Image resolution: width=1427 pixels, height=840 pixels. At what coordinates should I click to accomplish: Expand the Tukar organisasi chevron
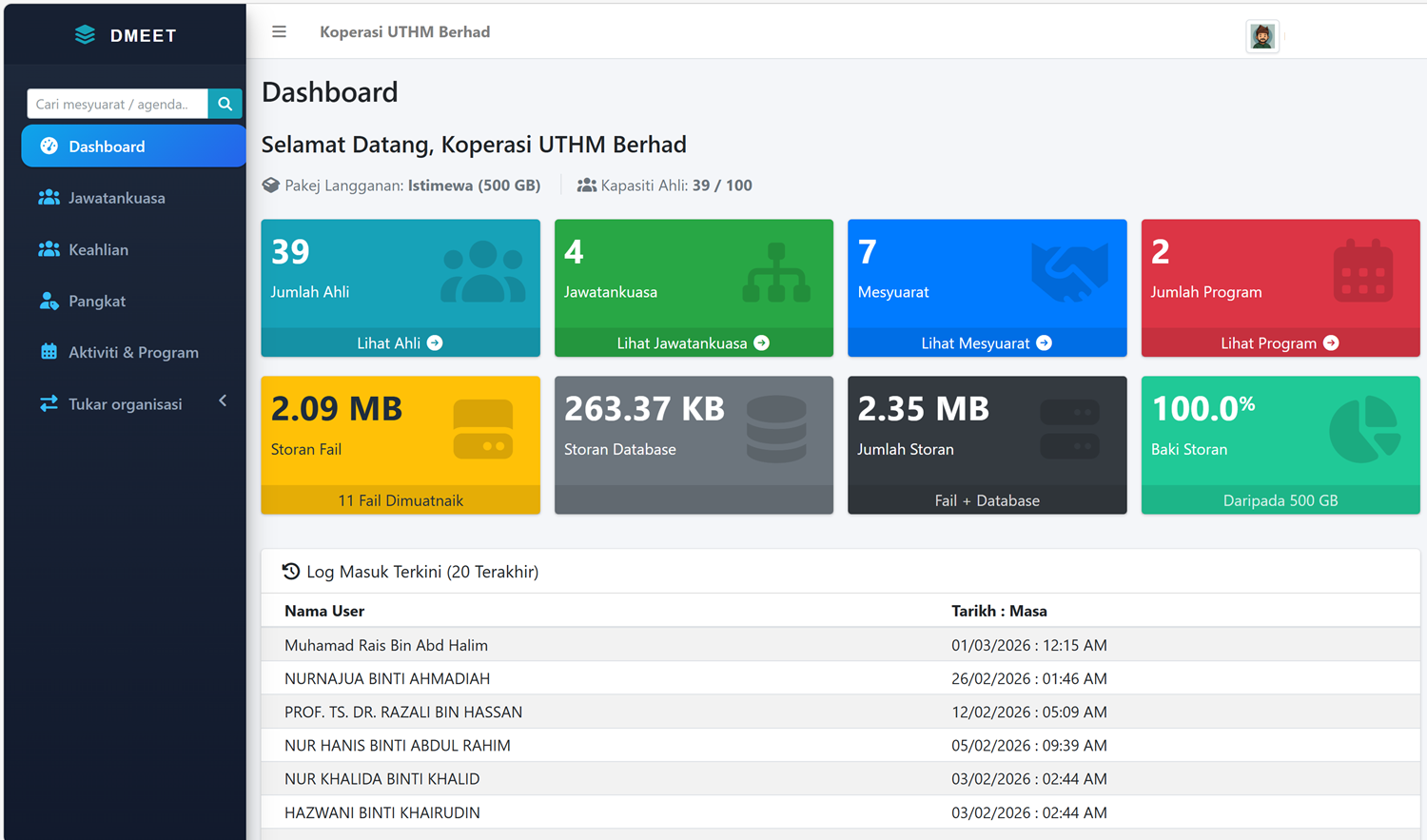223,401
